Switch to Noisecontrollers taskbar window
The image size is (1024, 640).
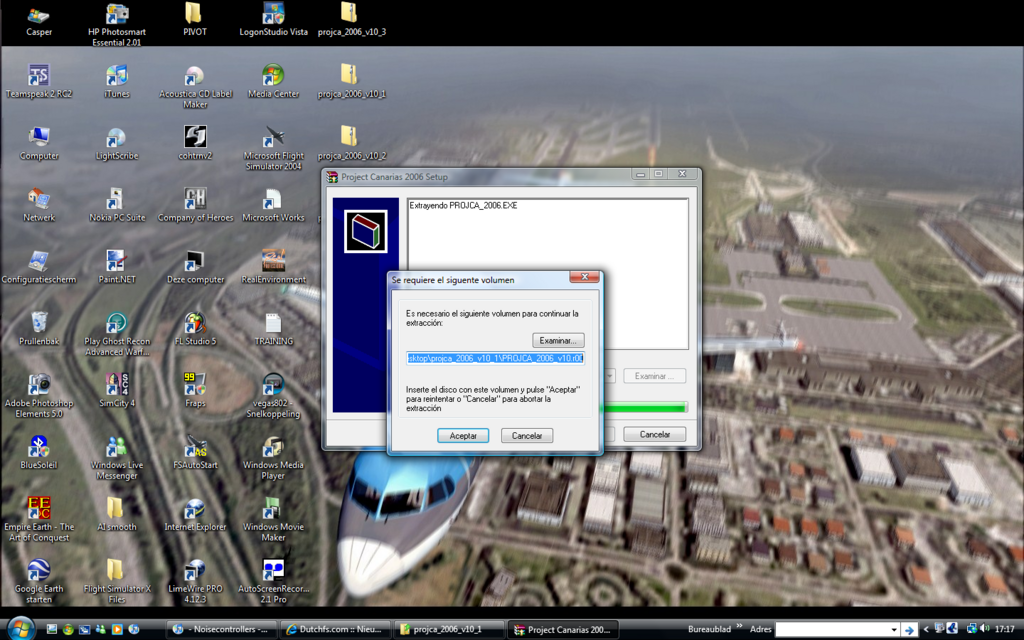click(222, 630)
